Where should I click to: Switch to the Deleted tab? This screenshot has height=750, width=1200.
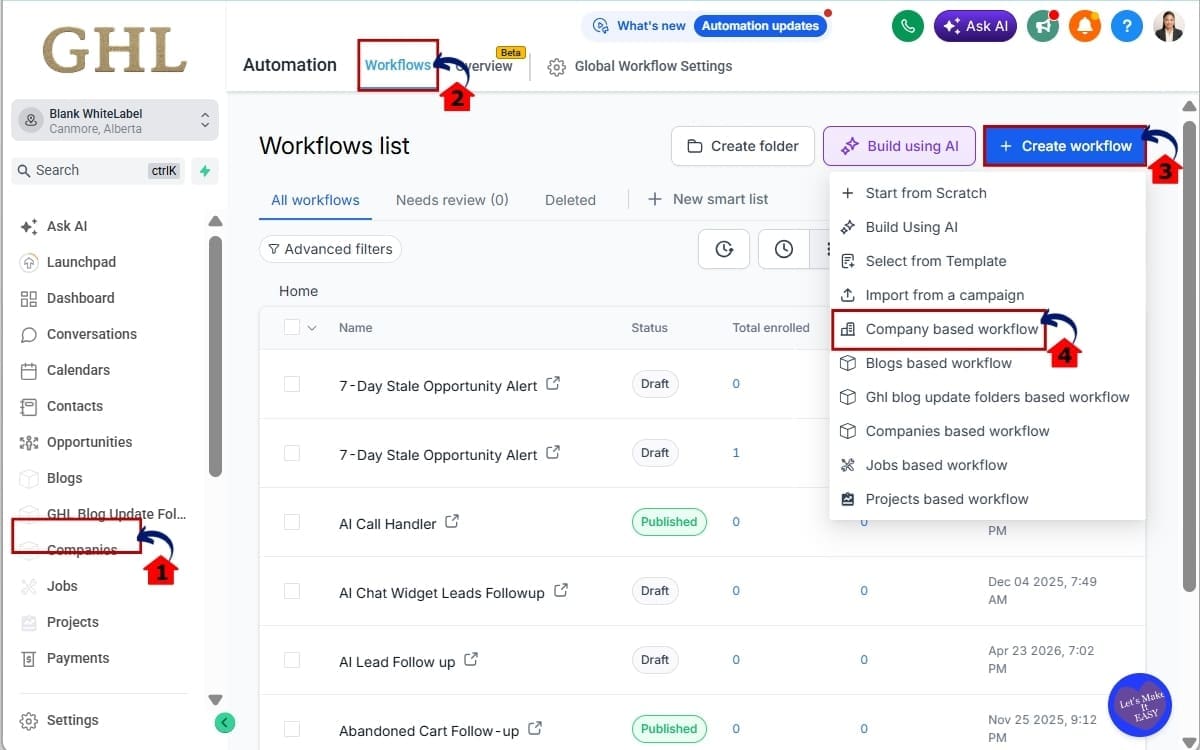click(x=570, y=200)
